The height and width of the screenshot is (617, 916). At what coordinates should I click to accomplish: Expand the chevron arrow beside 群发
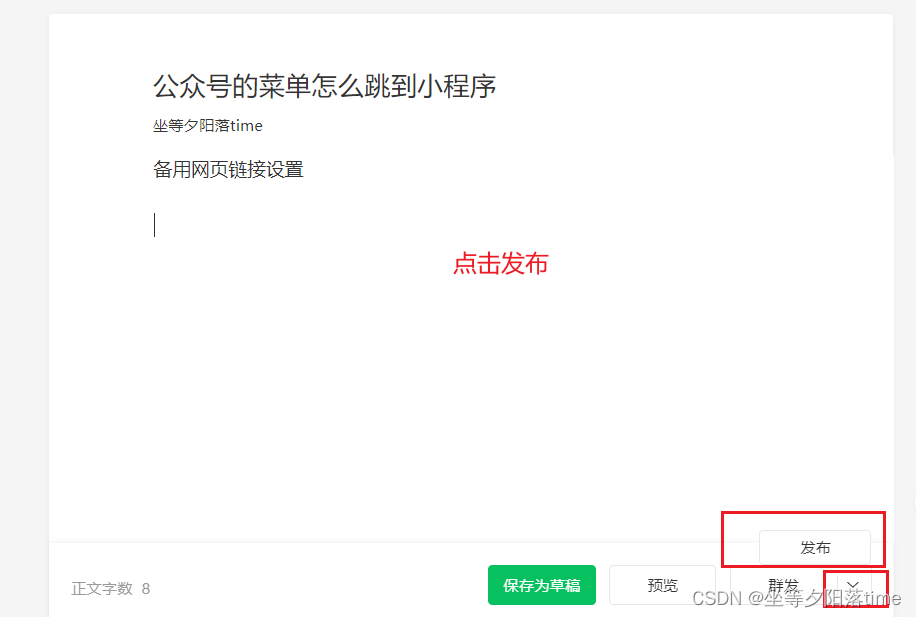point(853,585)
